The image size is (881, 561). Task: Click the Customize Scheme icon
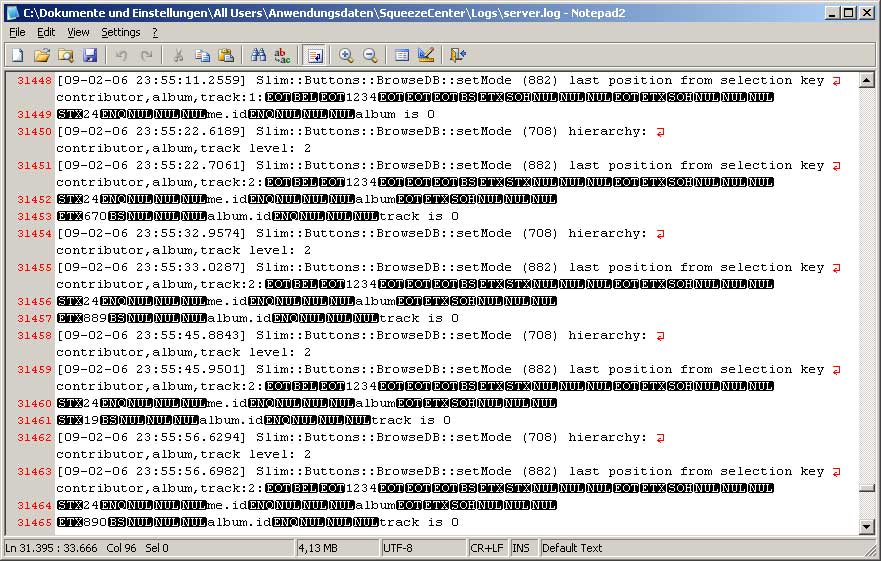tap(426, 56)
